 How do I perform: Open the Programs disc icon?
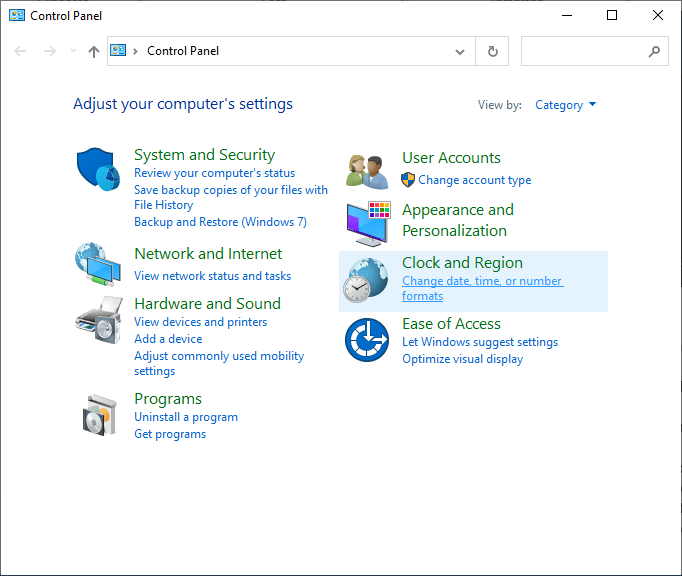(100, 415)
